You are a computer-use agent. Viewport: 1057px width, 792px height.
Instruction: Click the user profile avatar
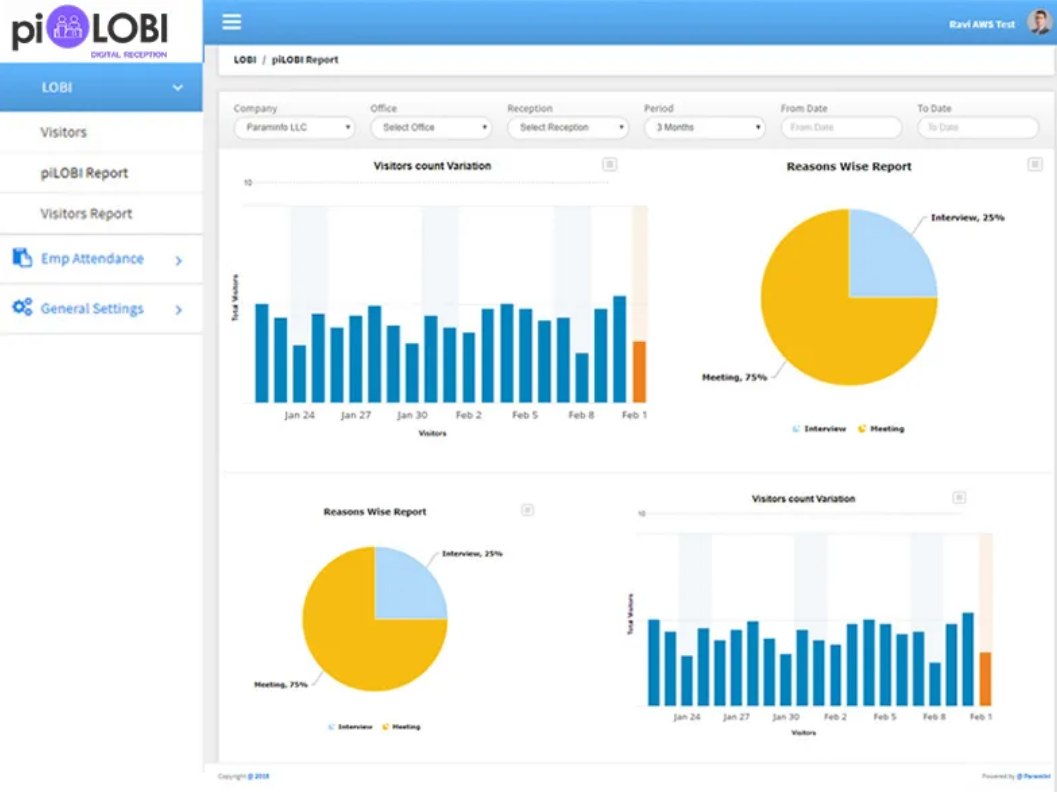tap(1039, 22)
